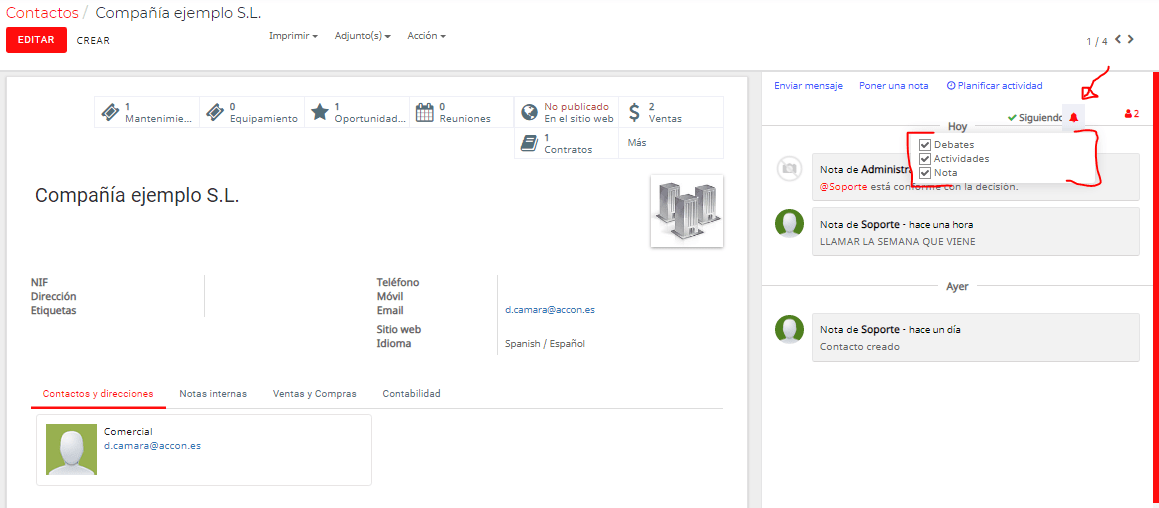
Task: Click the CREAR button
Action: click(93, 41)
